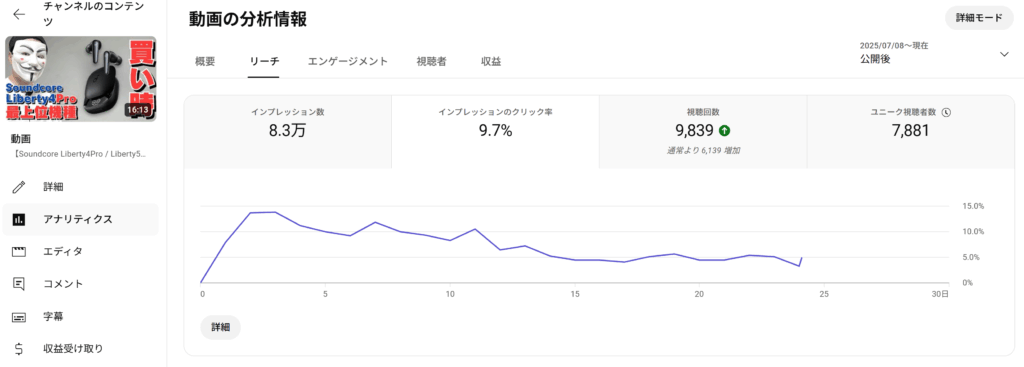Click the 詳細 button below the chart
Viewport: 1024px width, 367px height.
click(x=221, y=327)
